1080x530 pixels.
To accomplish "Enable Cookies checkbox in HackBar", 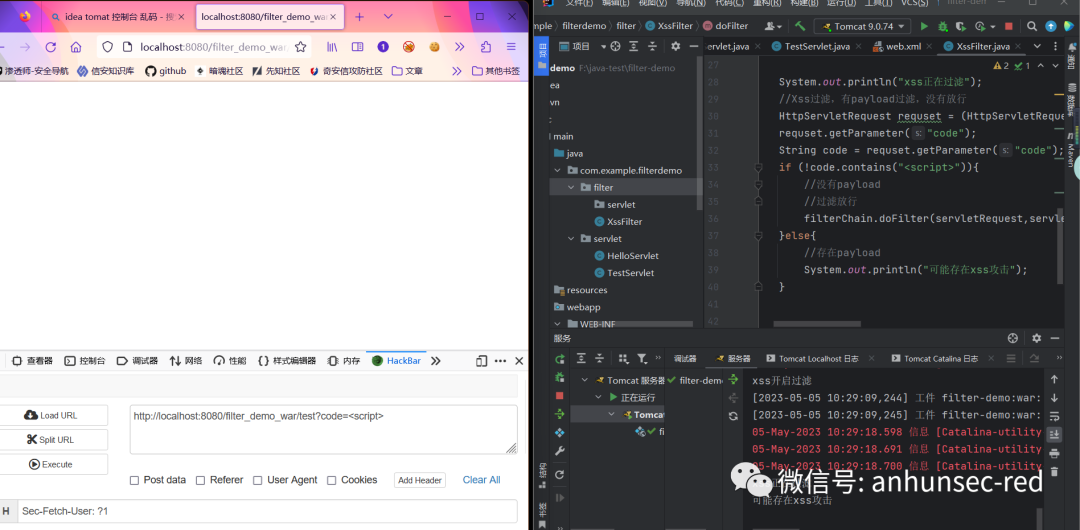I will pos(331,480).
